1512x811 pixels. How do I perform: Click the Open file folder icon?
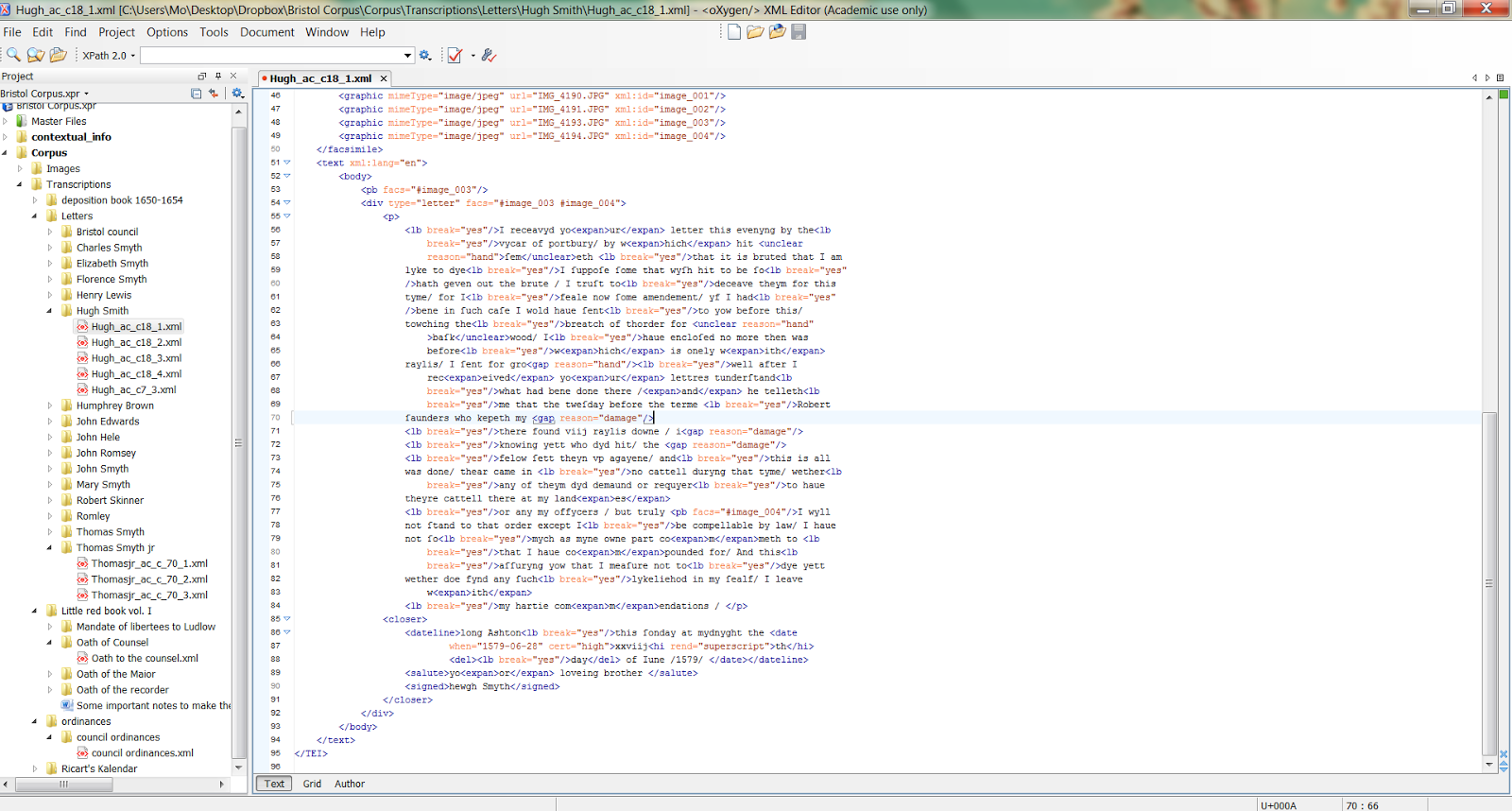click(x=755, y=32)
